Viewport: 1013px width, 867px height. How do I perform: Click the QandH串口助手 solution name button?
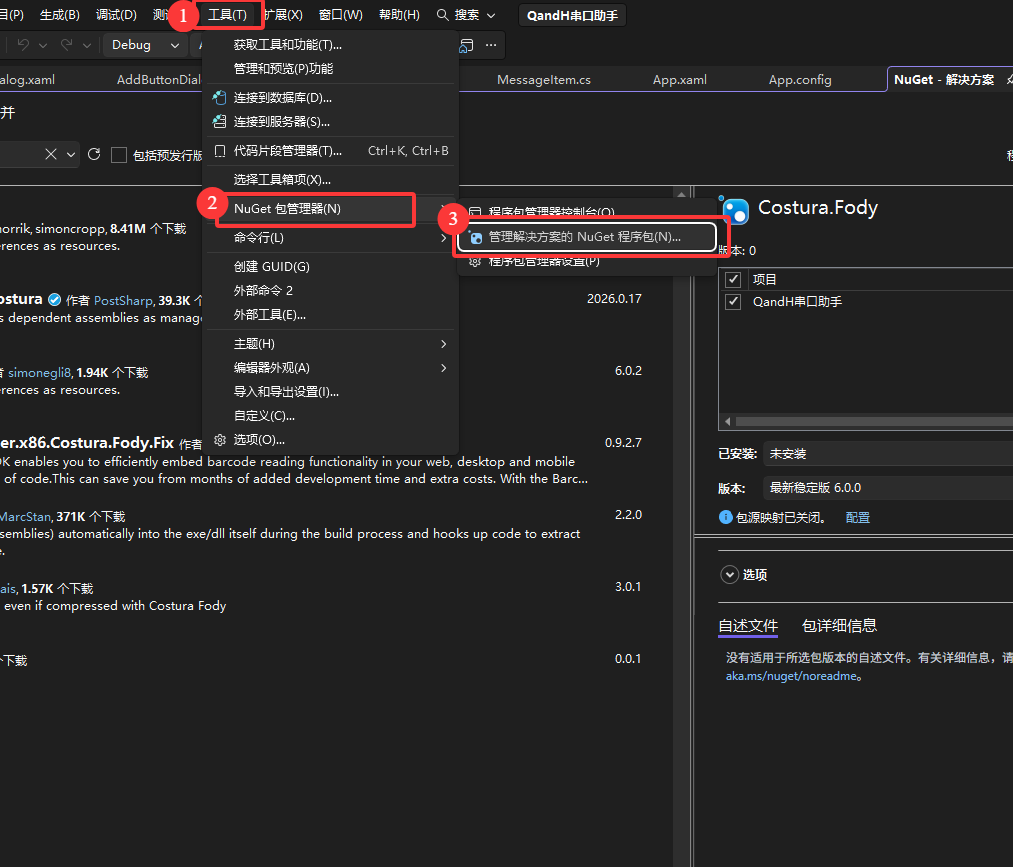click(572, 16)
